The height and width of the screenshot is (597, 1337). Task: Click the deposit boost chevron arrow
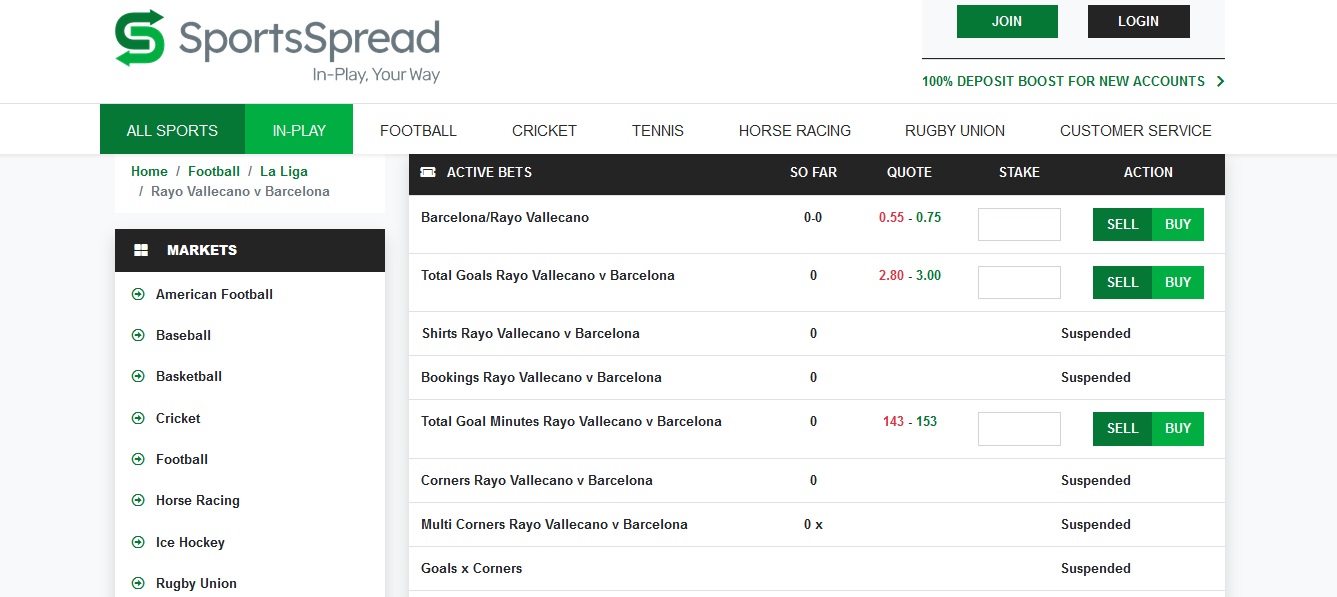[1220, 81]
